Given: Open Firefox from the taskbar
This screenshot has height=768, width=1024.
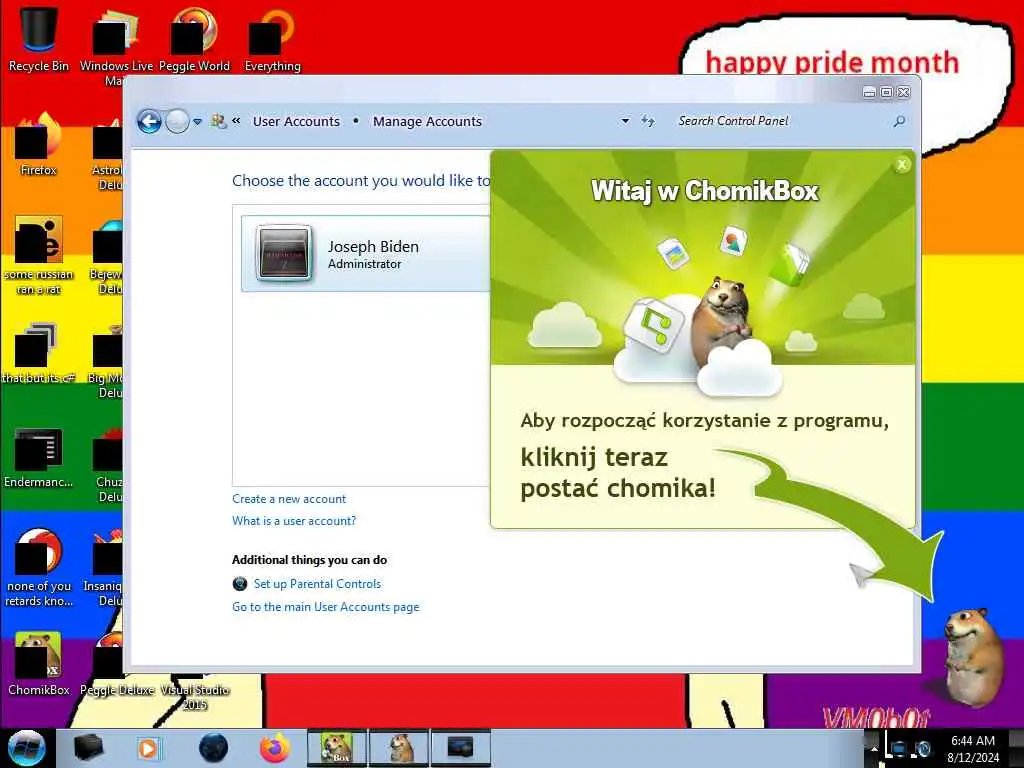Looking at the screenshot, I should pos(275,748).
